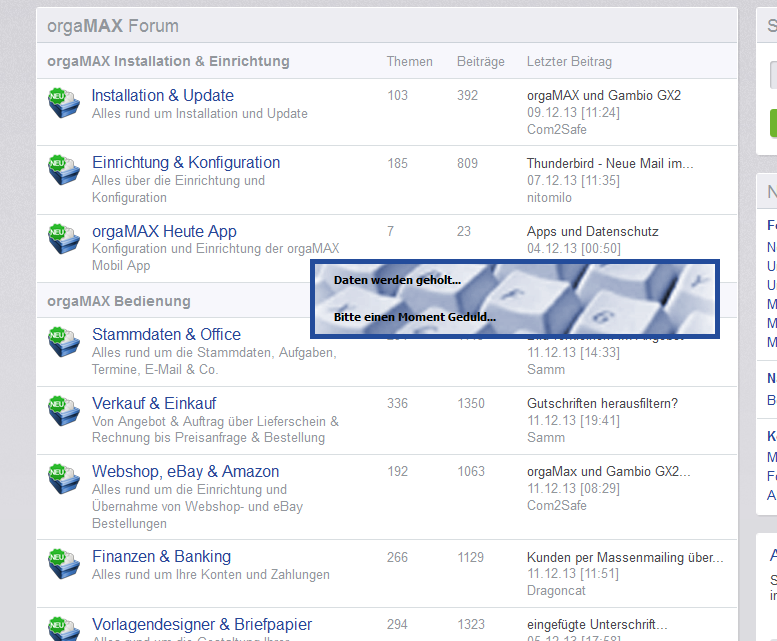Open the Finanzen & Banking forum

162,556
